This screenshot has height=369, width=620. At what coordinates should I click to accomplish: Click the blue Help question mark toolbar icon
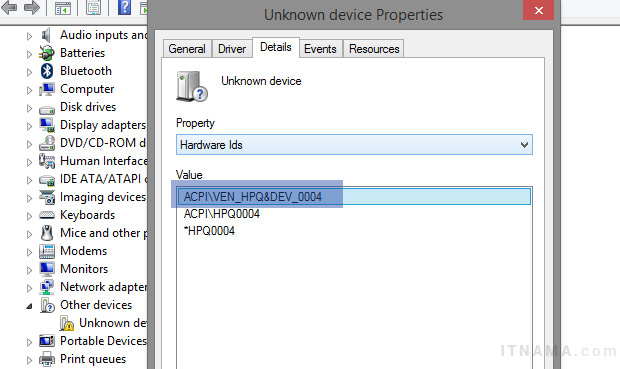click(x=124, y=8)
